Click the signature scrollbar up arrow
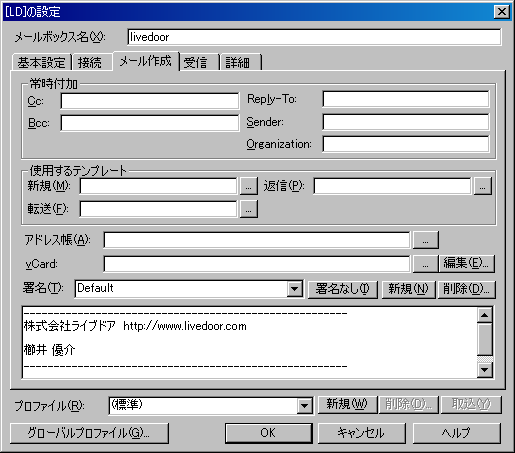 pyautogui.click(x=485, y=315)
